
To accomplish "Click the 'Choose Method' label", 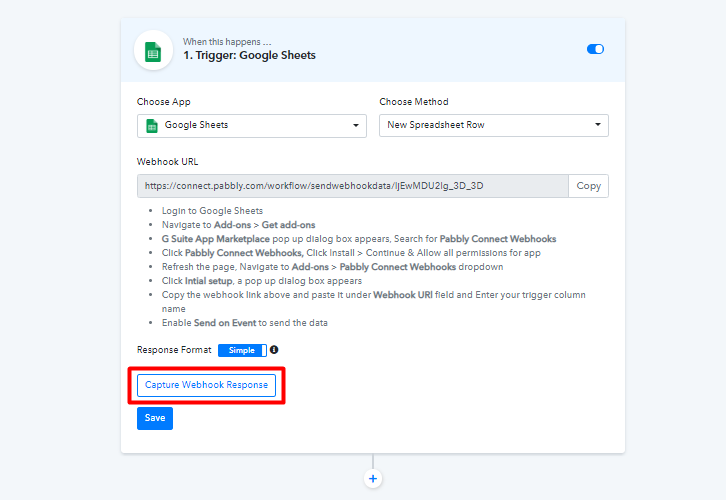I will (414, 102).
